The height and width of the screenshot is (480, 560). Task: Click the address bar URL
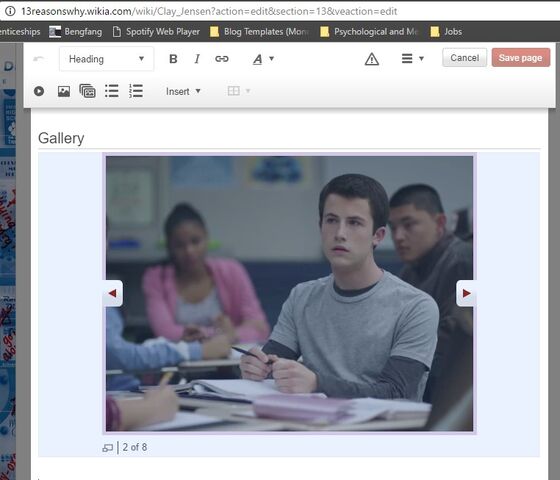tap(209, 11)
